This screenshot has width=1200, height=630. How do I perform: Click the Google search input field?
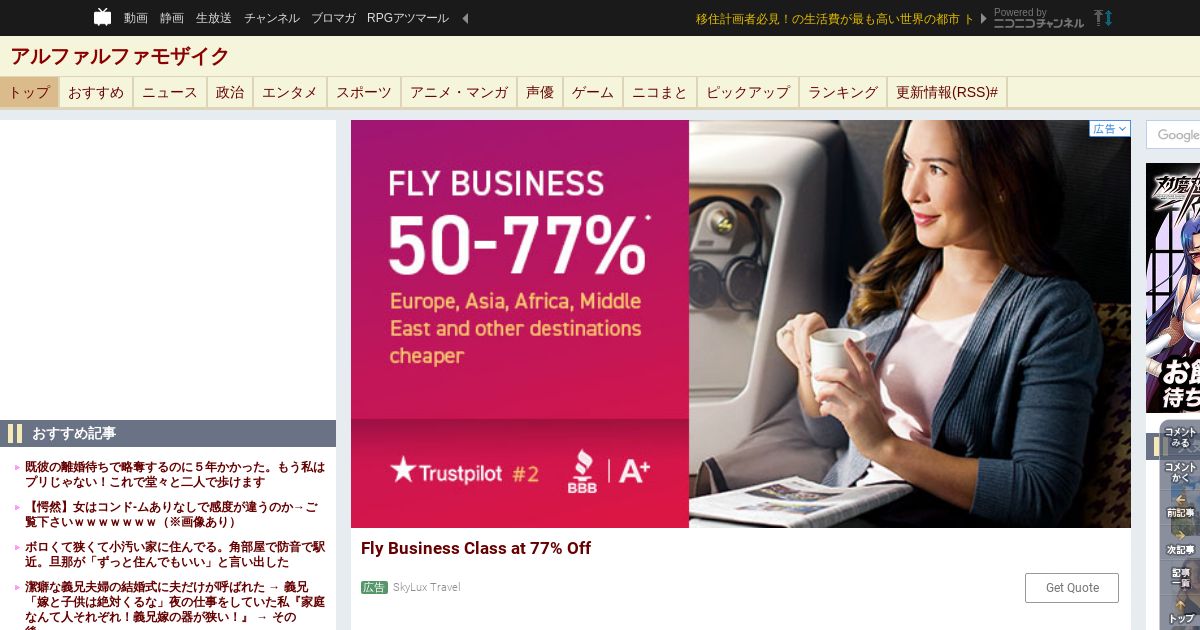coord(1173,135)
